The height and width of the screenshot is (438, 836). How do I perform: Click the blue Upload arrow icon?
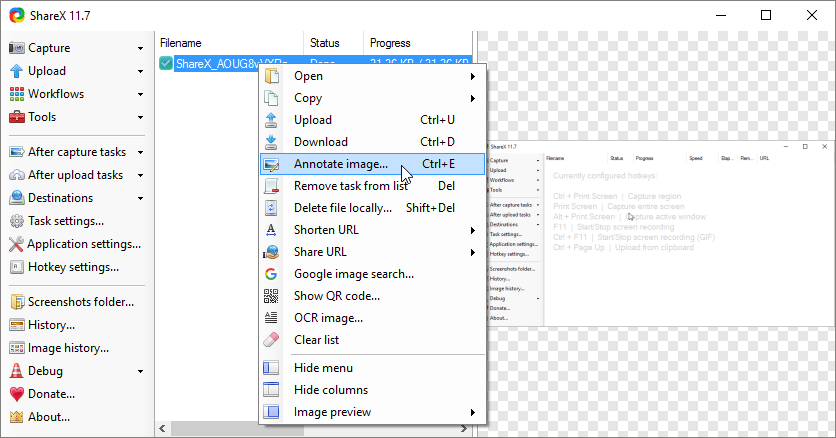point(17,71)
